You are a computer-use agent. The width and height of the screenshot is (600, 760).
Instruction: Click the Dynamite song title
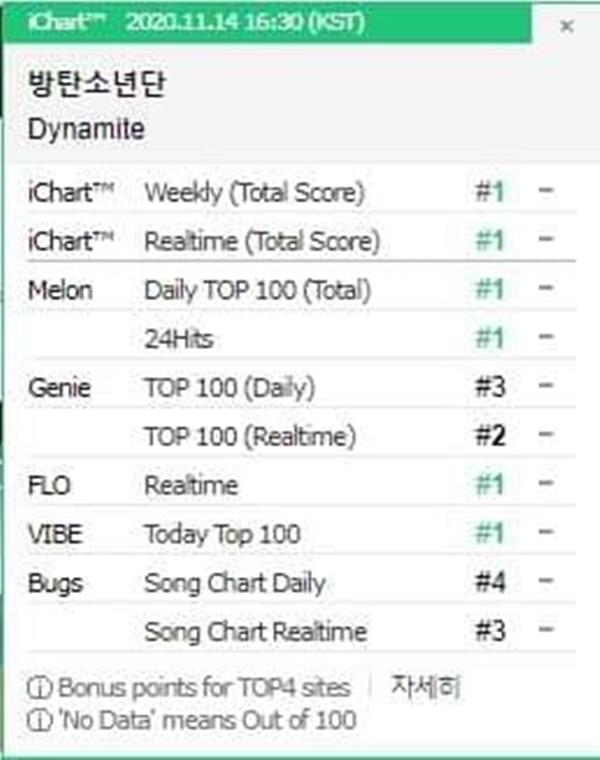click(x=87, y=129)
